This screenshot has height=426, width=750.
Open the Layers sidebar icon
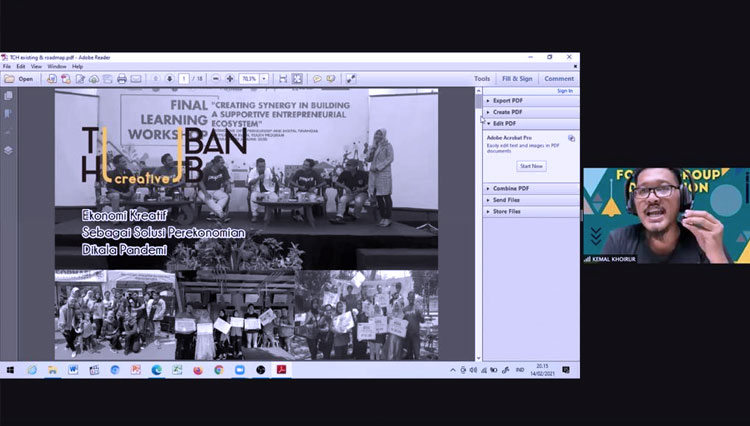coord(8,150)
